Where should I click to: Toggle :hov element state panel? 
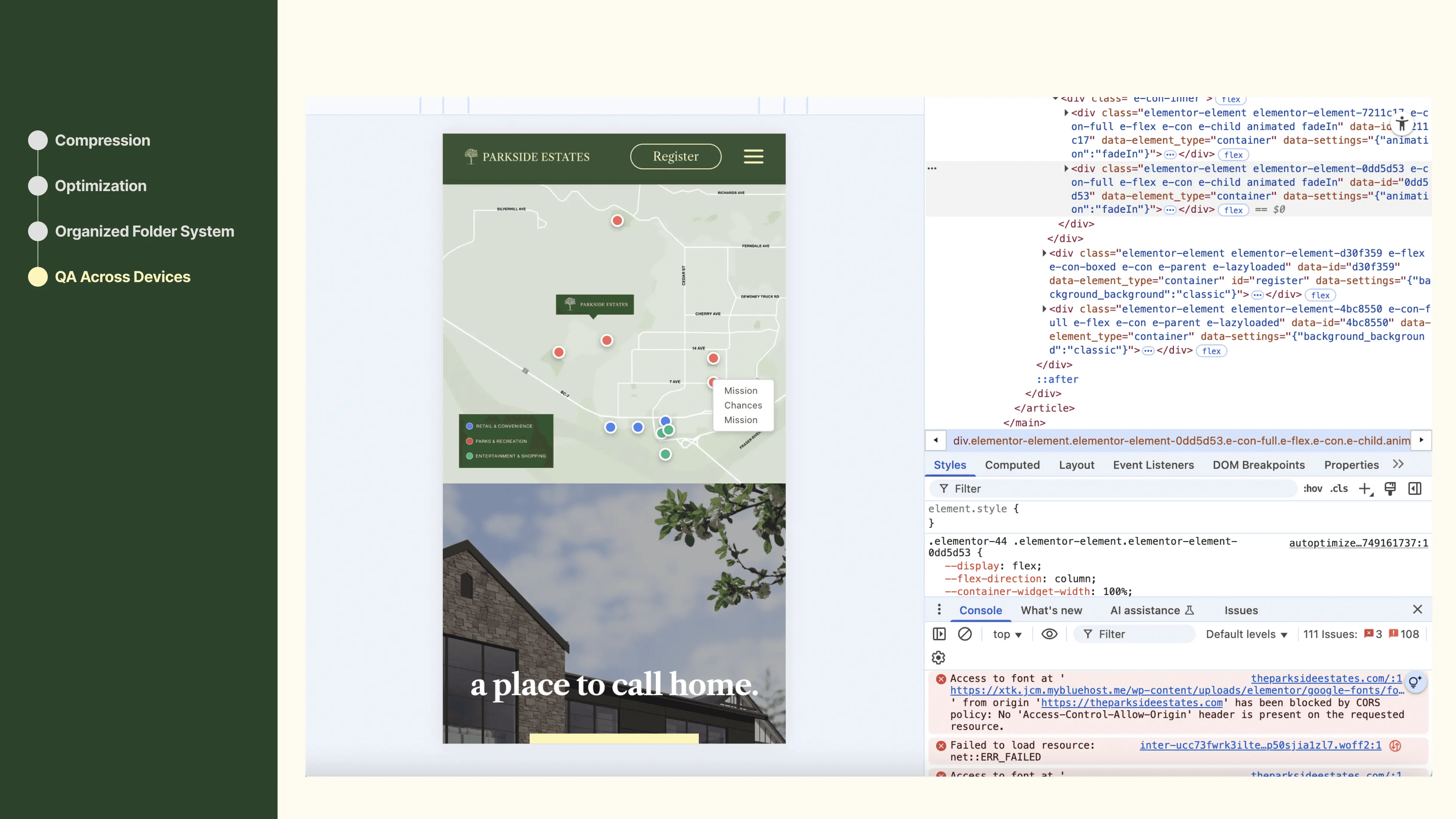(1312, 489)
